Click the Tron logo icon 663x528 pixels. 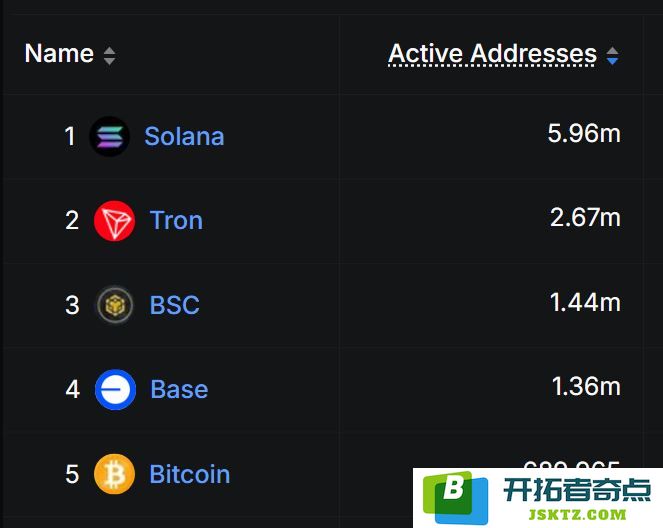[x=114, y=221]
